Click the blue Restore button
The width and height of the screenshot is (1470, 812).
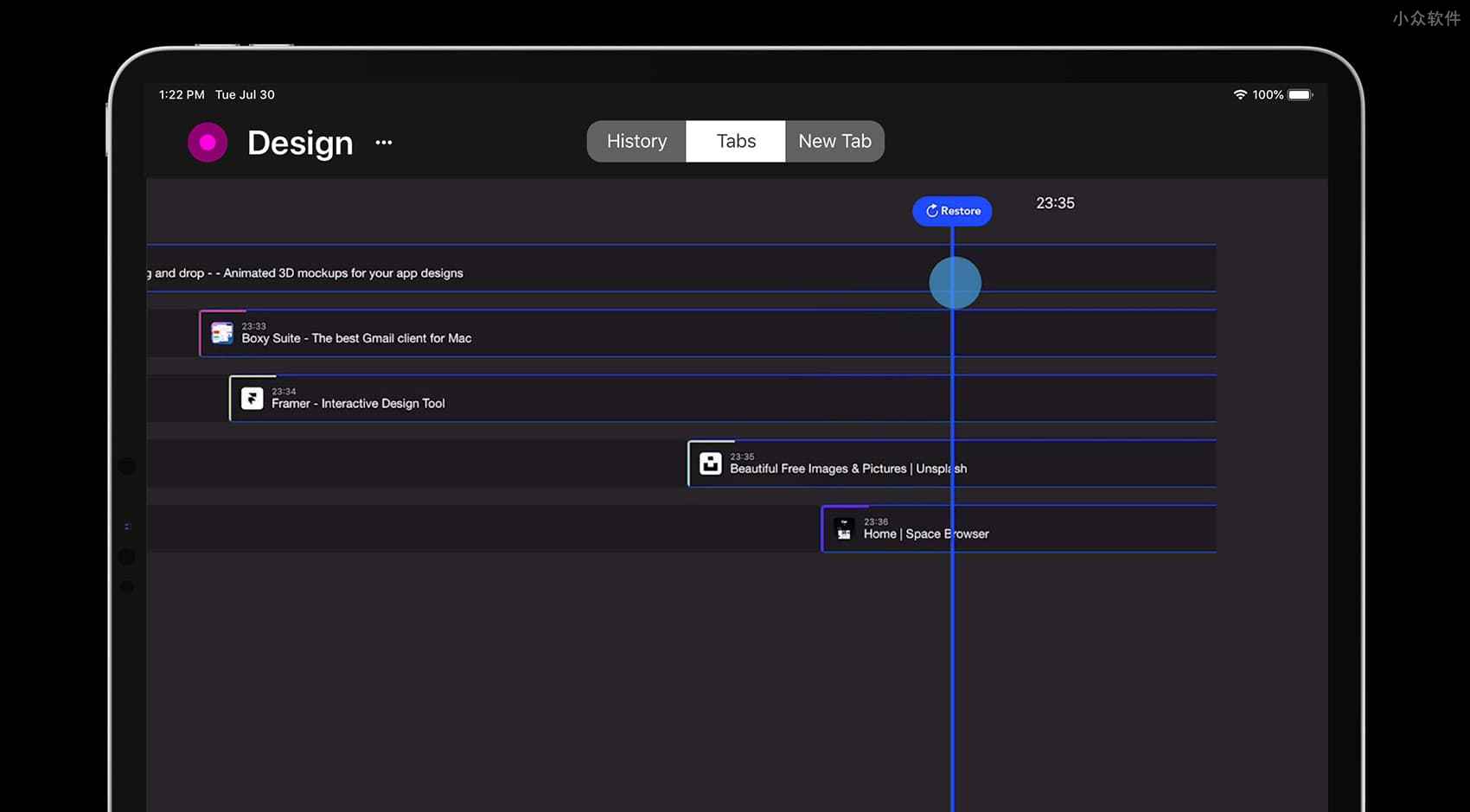[952, 211]
